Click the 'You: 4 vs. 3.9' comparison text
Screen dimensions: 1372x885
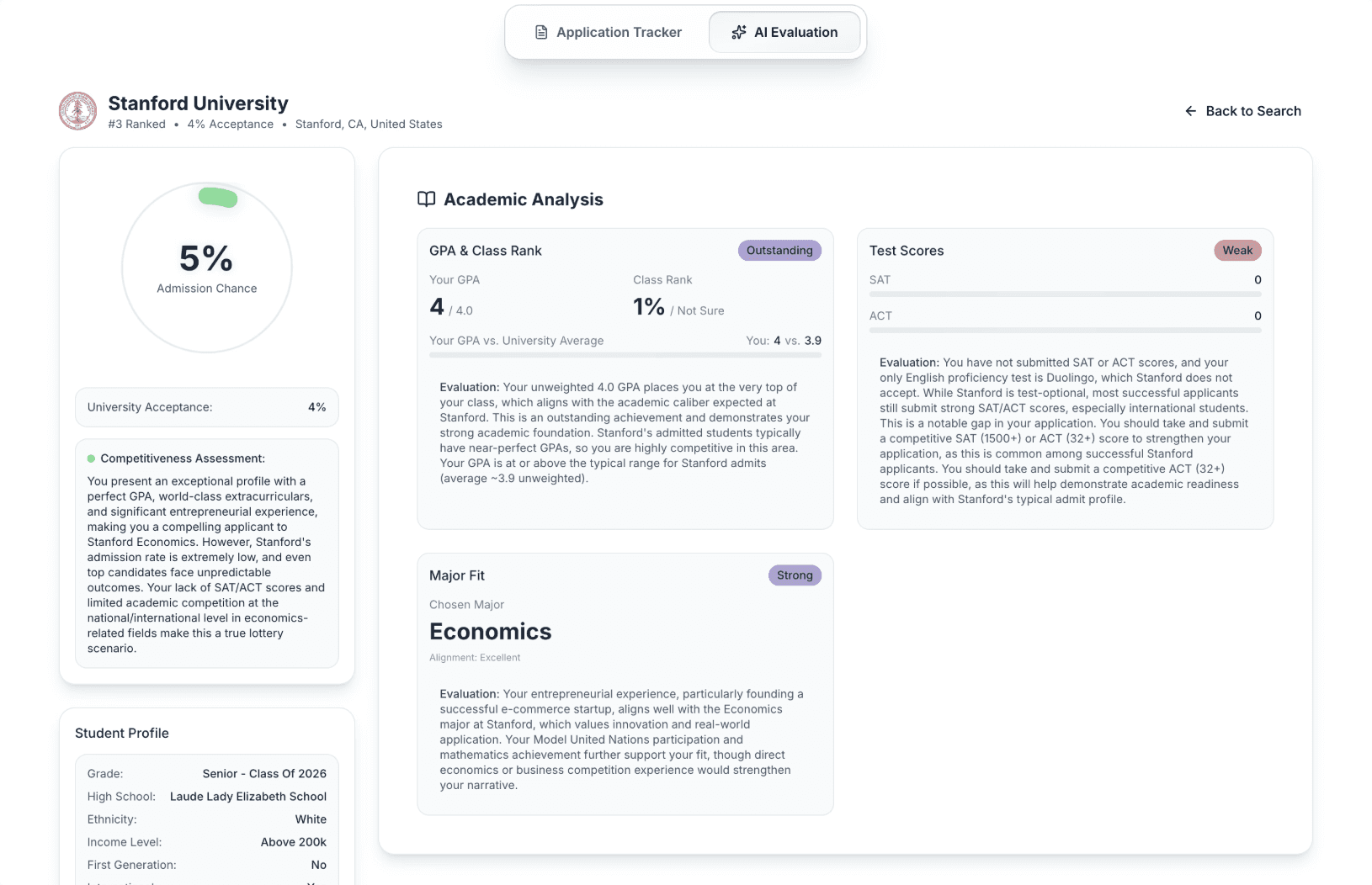click(x=784, y=341)
